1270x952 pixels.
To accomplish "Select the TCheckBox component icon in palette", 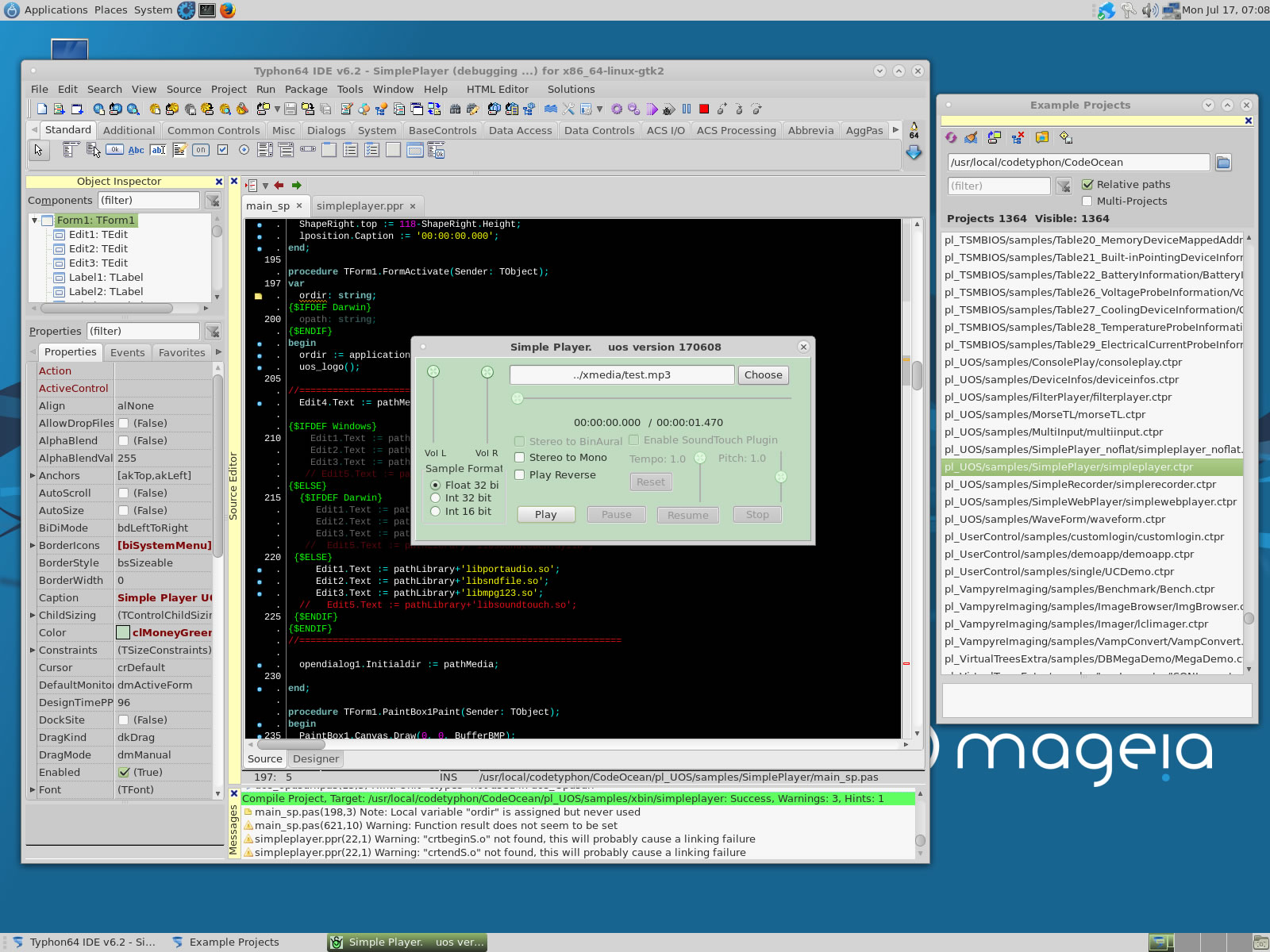I will 223,150.
